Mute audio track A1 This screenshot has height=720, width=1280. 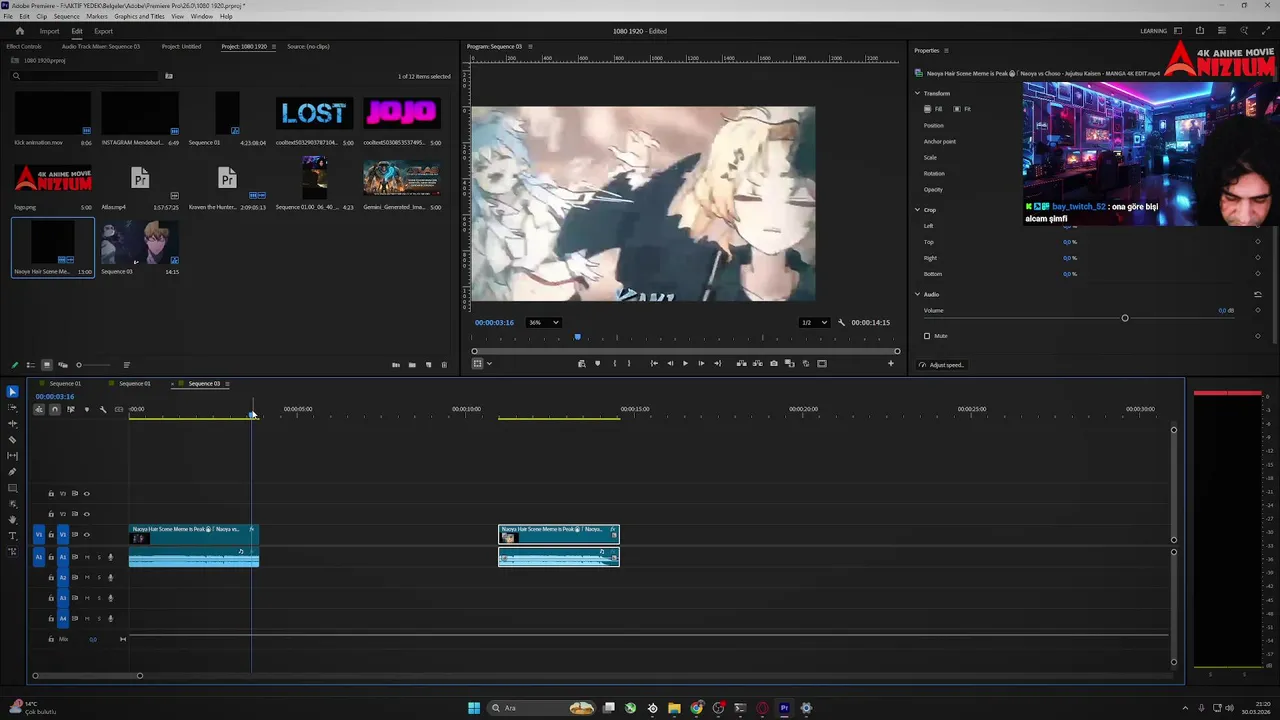(87, 557)
